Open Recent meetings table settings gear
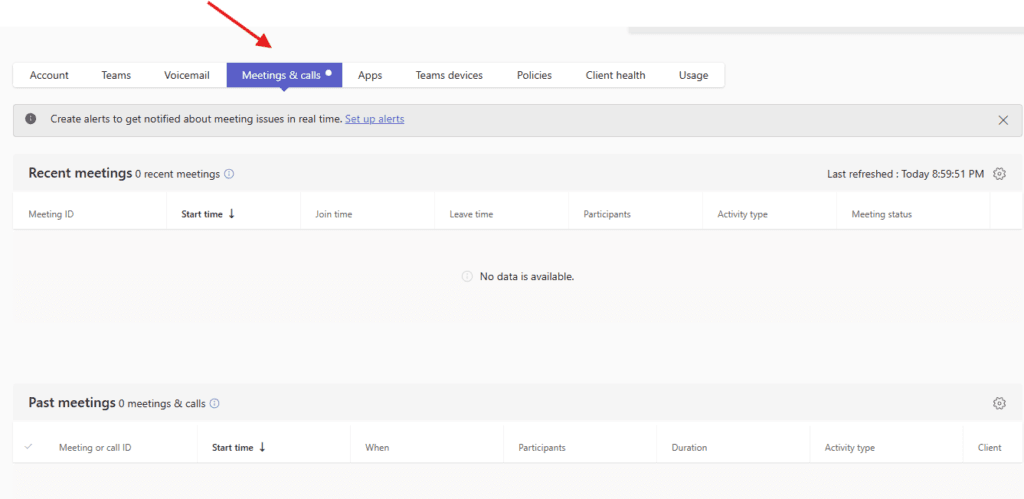The height and width of the screenshot is (499, 1024). [x=999, y=174]
